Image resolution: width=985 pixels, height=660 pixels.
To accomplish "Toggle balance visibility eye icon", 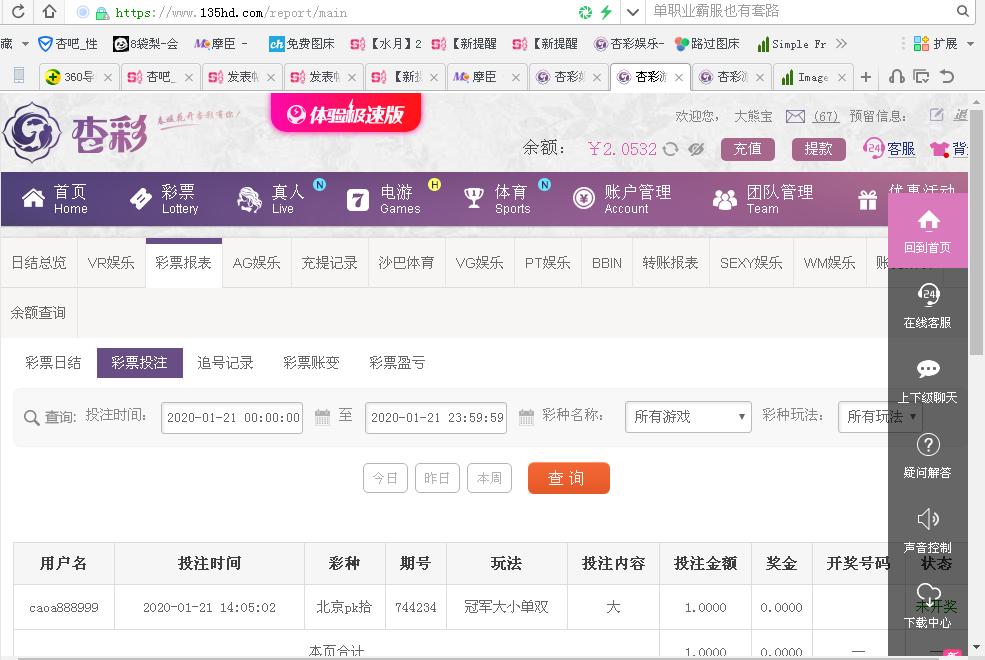I will coord(695,149).
